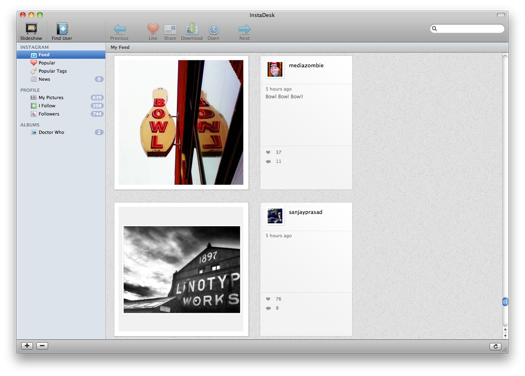The image size is (525, 376).
Task: Click the Popular heart icon in sidebar
Action: tap(33, 63)
